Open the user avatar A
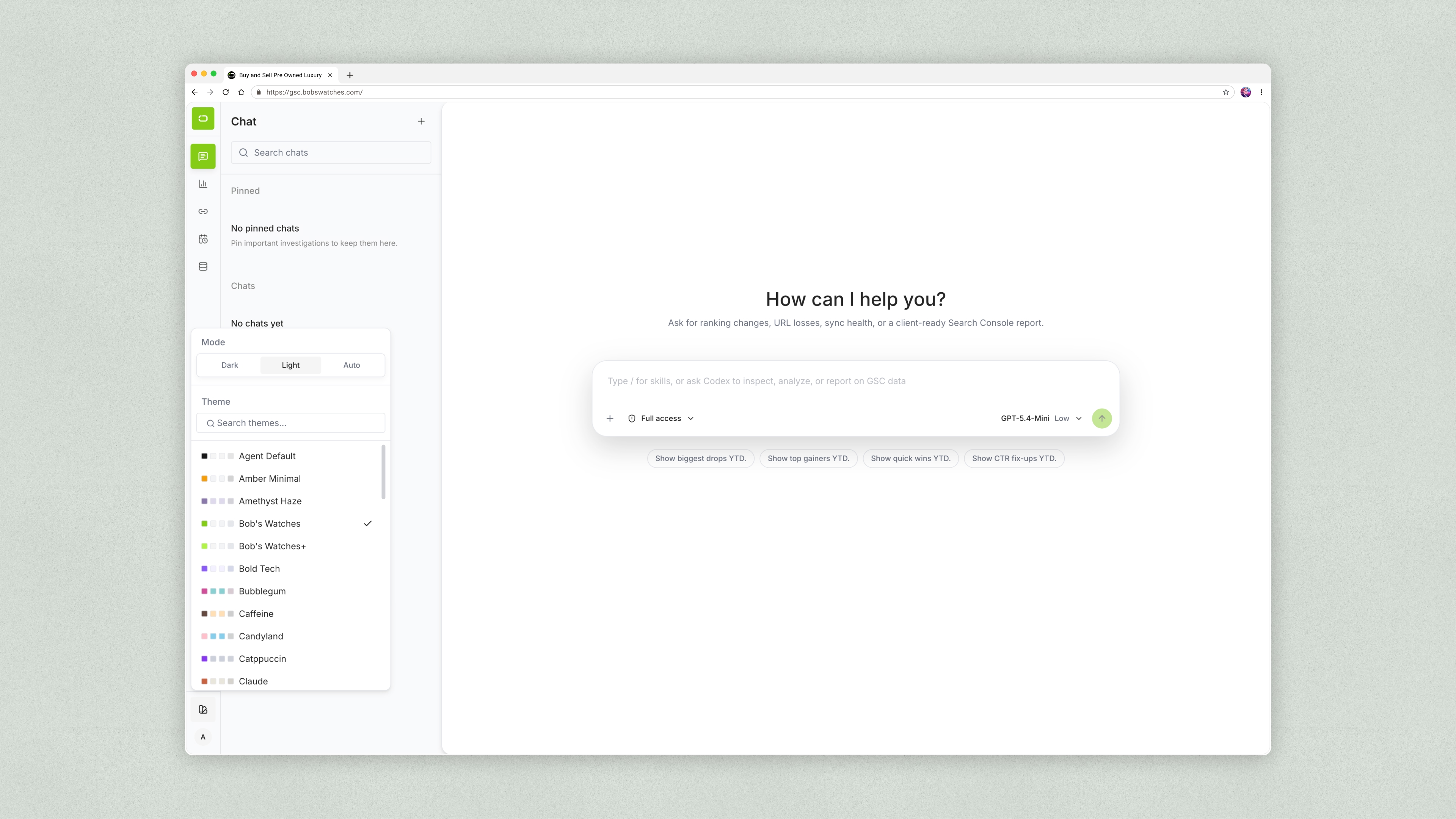1456x819 pixels. [203, 737]
